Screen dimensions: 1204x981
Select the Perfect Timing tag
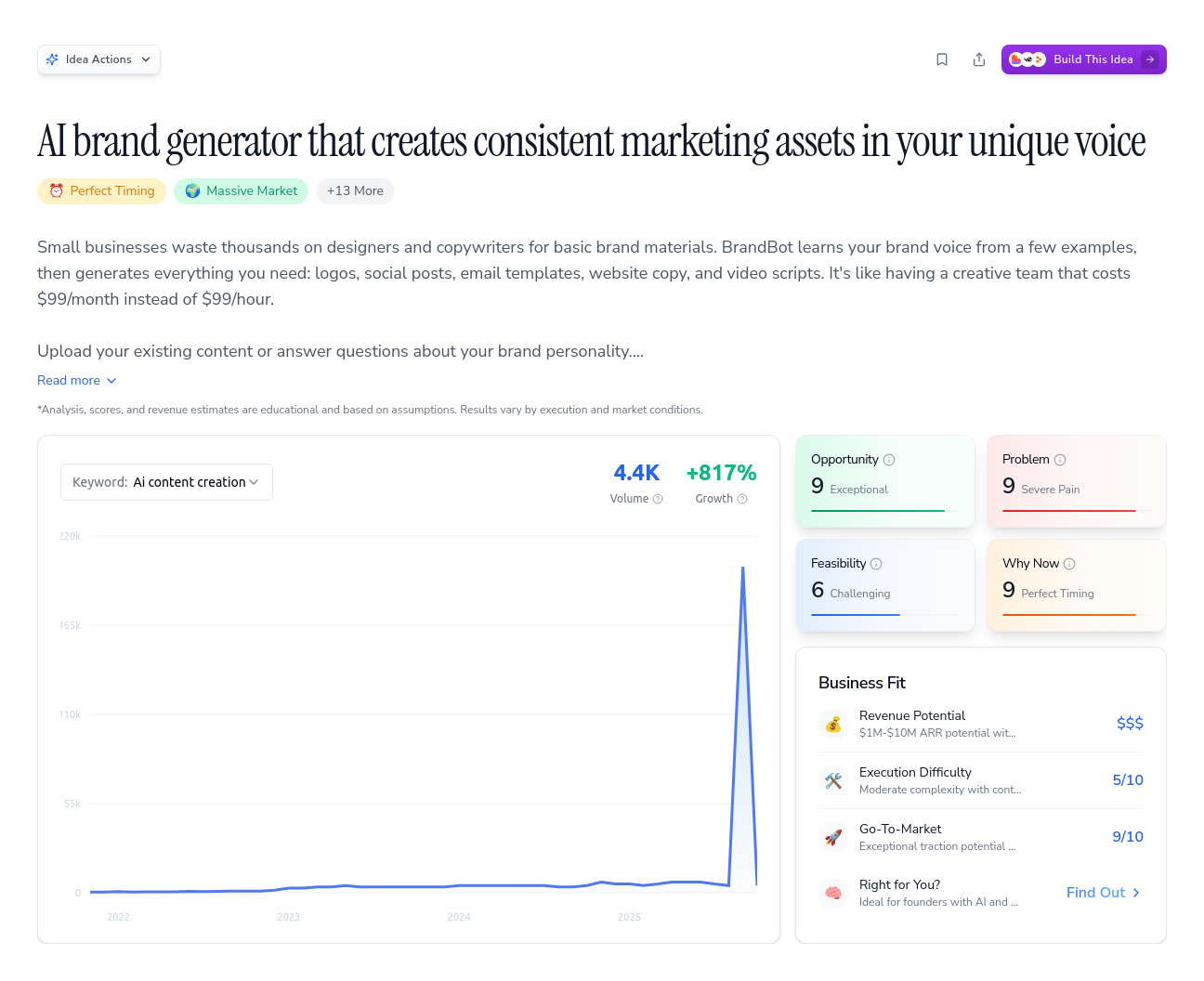click(101, 190)
